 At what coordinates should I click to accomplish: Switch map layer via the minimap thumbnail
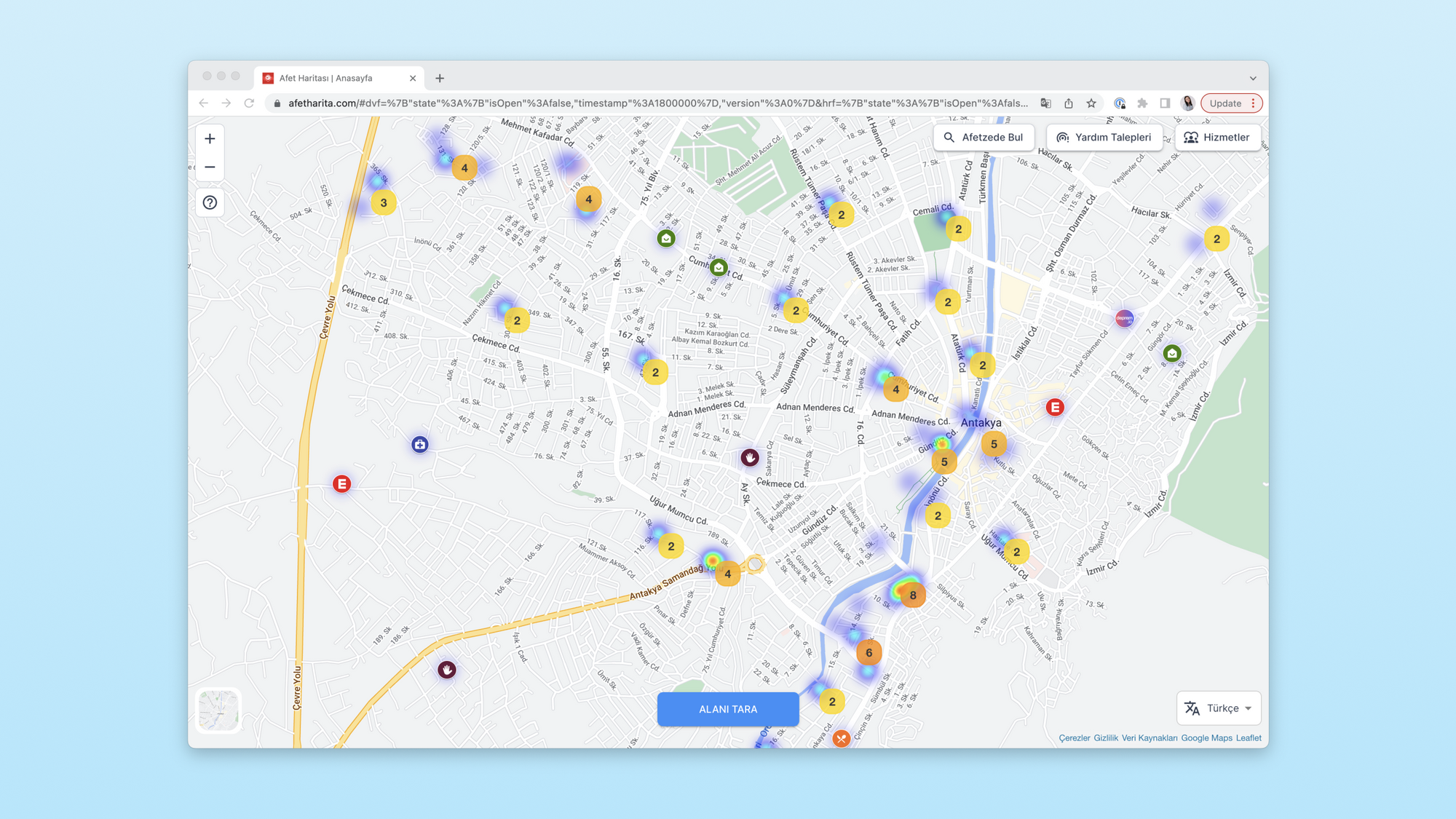point(218,710)
